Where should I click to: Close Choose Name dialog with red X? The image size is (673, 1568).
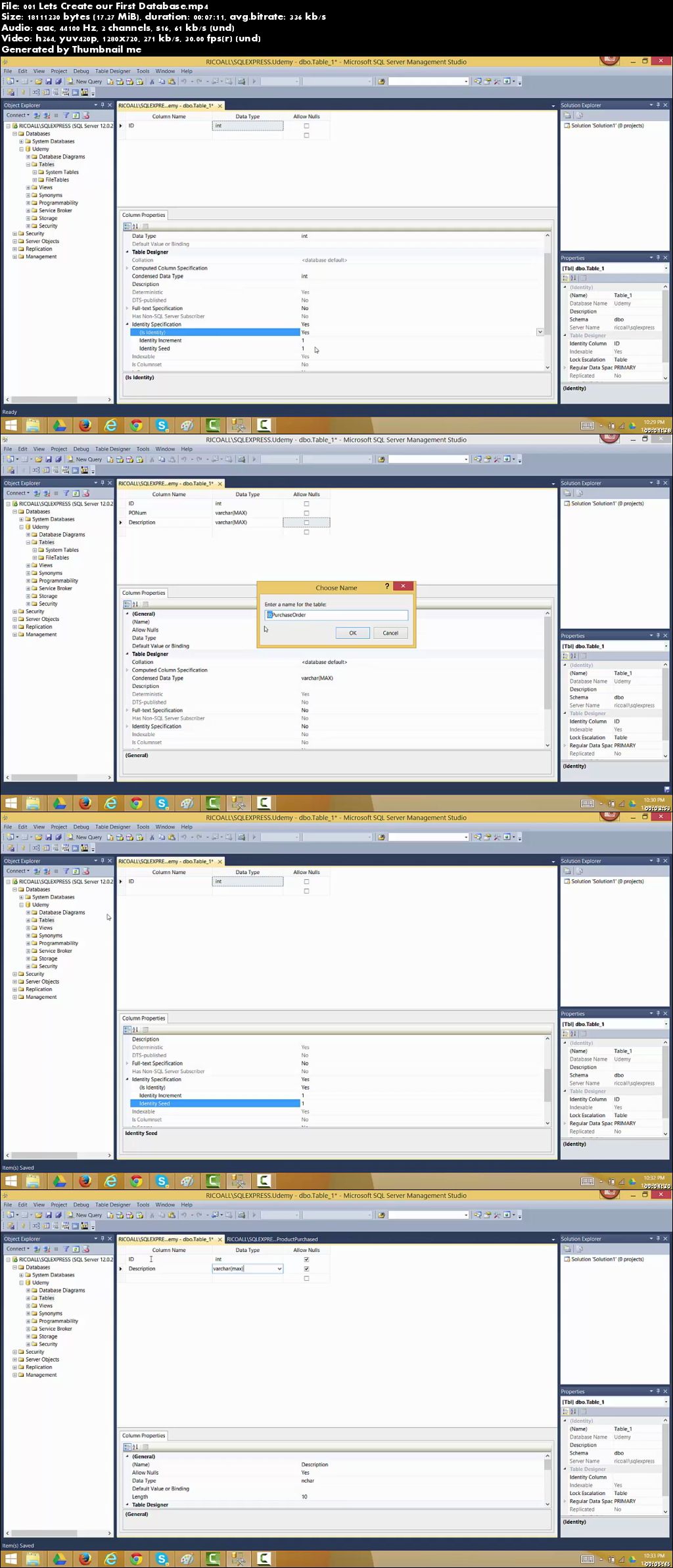click(403, 586)
